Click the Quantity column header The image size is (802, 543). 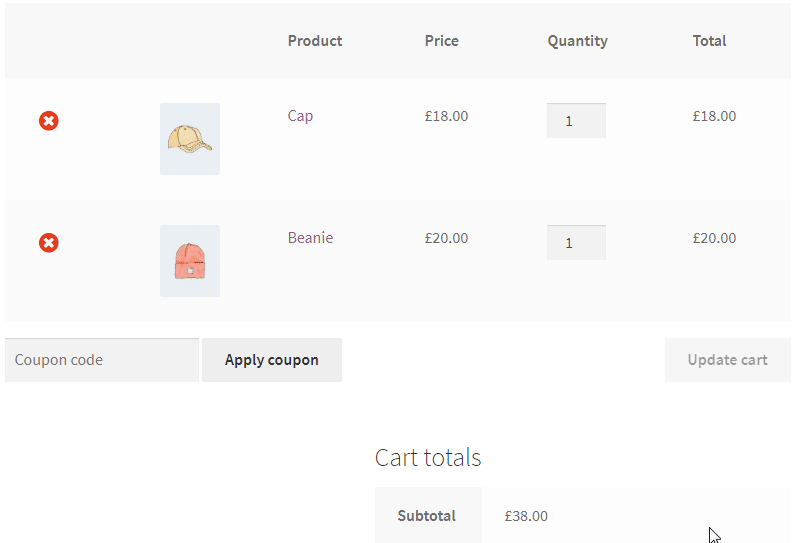[x=577, y=41]
